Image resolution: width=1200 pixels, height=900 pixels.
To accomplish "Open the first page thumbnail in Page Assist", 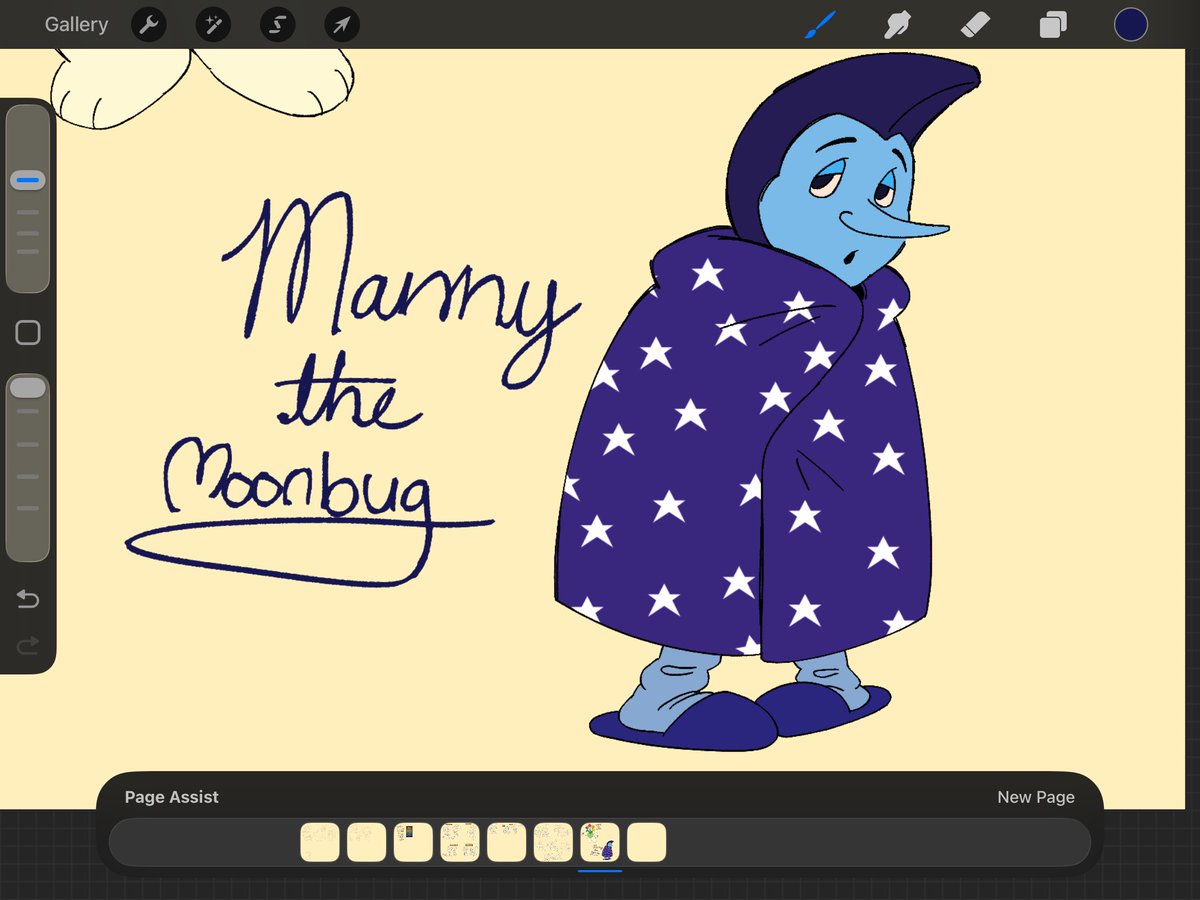I will tap(320, 842).
